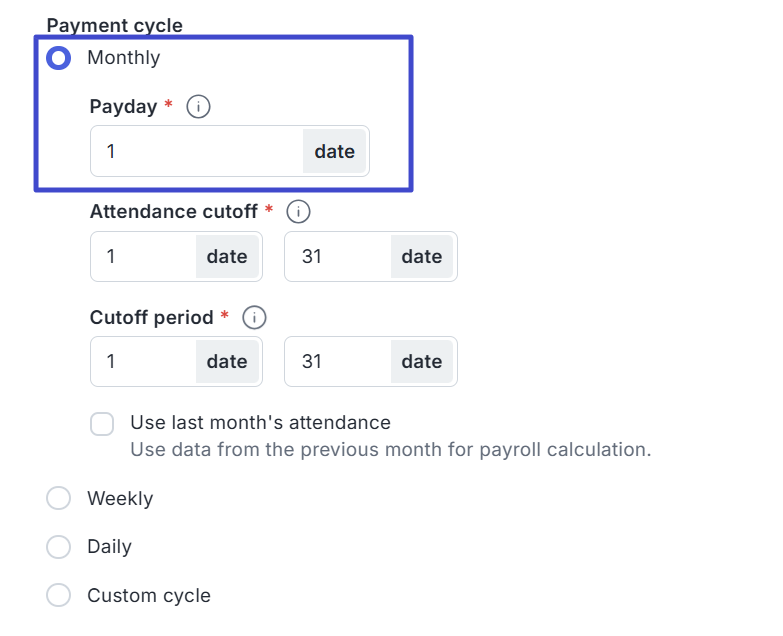Select the Weekly payment cycle option
Image resolution: width=783 pixels, height=636 pixels.
(x=59, y=498)
